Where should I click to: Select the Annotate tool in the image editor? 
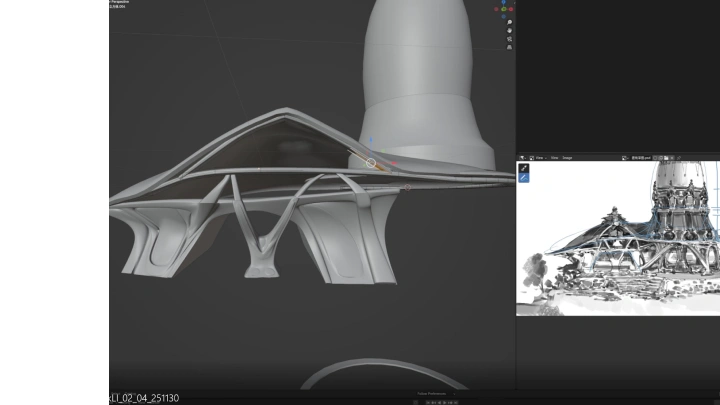point(524,178)
